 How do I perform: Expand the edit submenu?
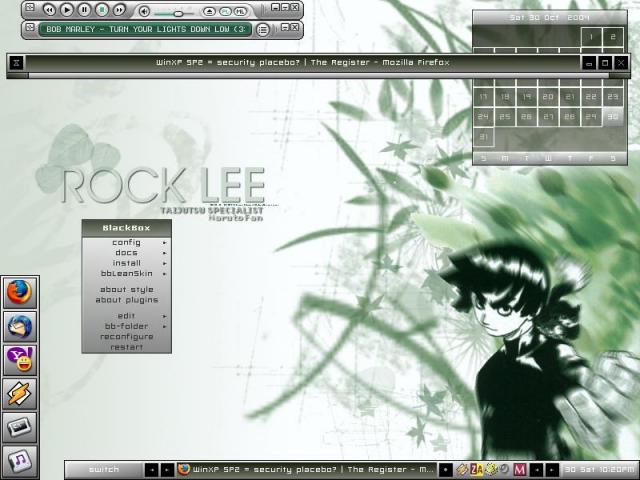point(127,316)
